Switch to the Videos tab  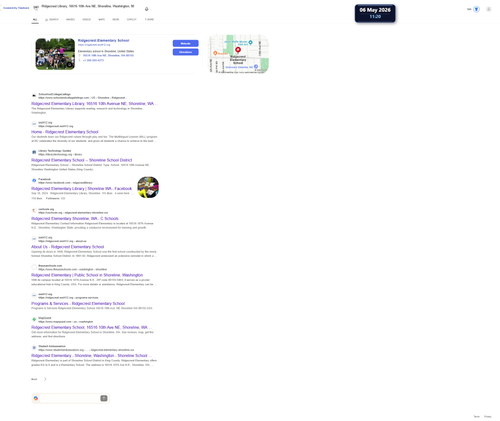[x=87, y=20]
